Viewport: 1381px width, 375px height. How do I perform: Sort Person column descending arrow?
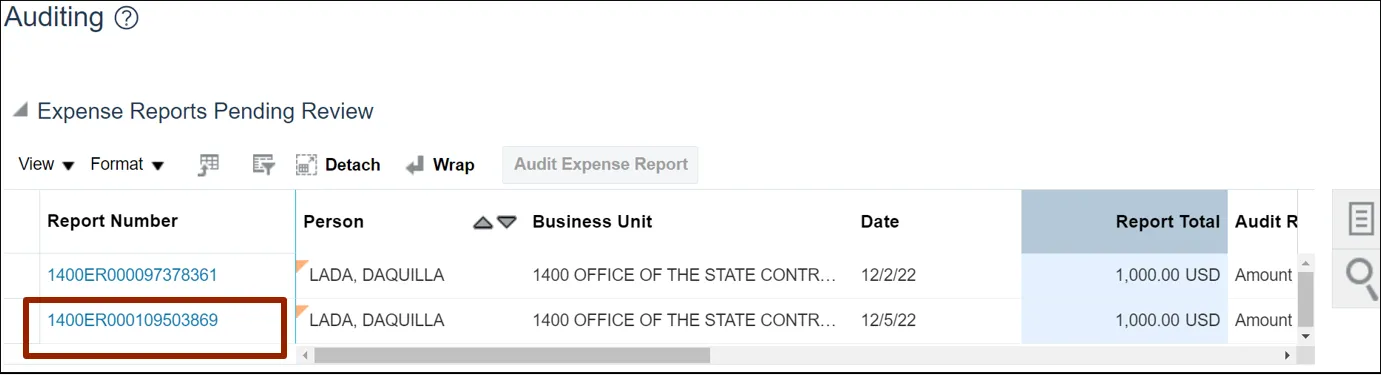[507, 222]
